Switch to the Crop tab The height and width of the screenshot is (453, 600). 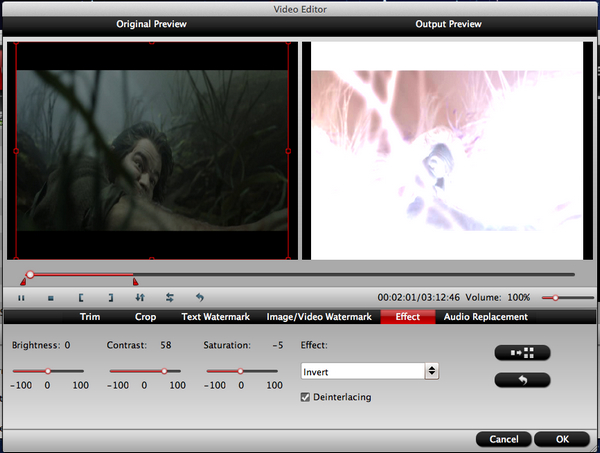[x=145, y=317]
